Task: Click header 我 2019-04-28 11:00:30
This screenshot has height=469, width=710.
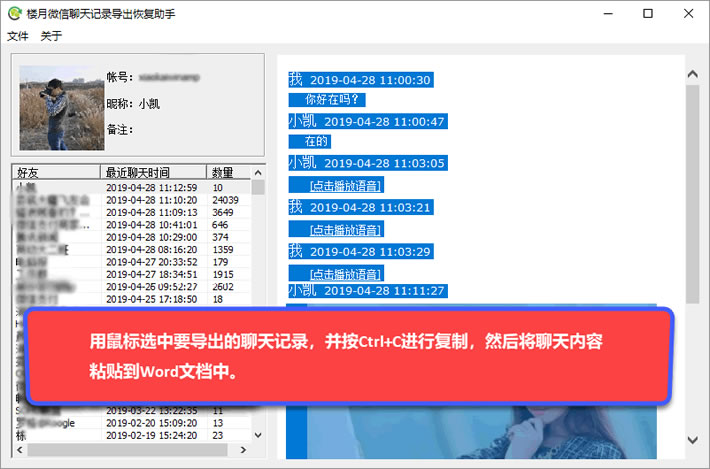Action: click(361, 80)
